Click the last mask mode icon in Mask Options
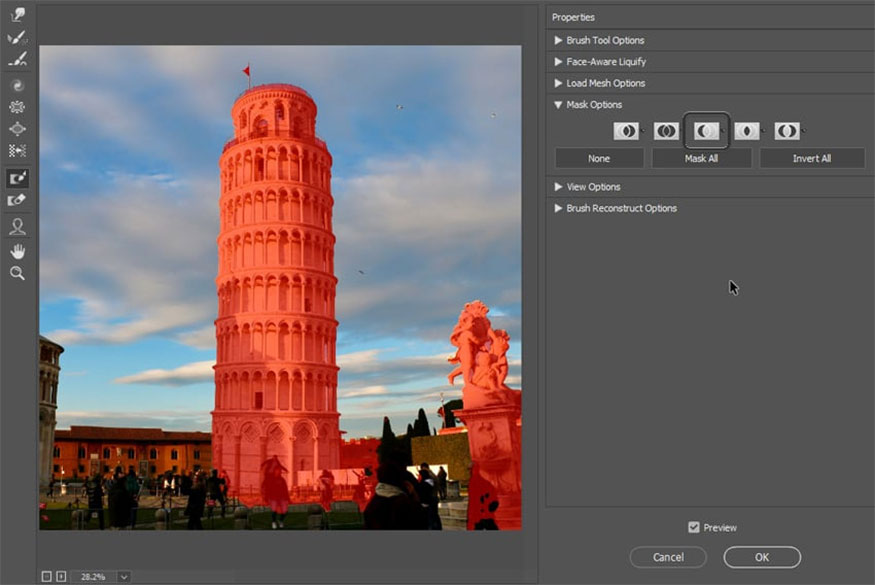875x585 pixels. [787, 131]
